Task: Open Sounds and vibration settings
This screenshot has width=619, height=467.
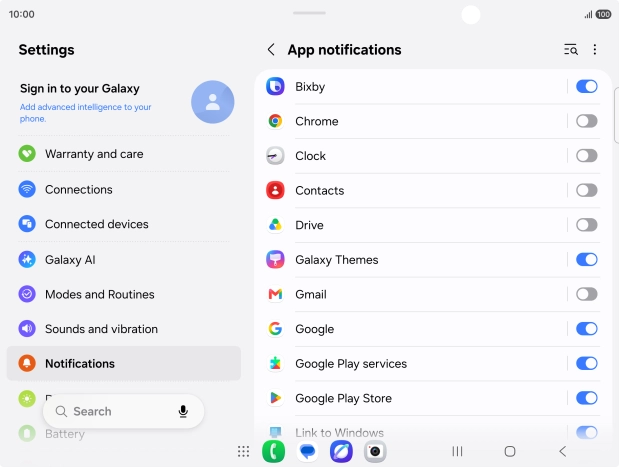Action: [x=124, y=329]
